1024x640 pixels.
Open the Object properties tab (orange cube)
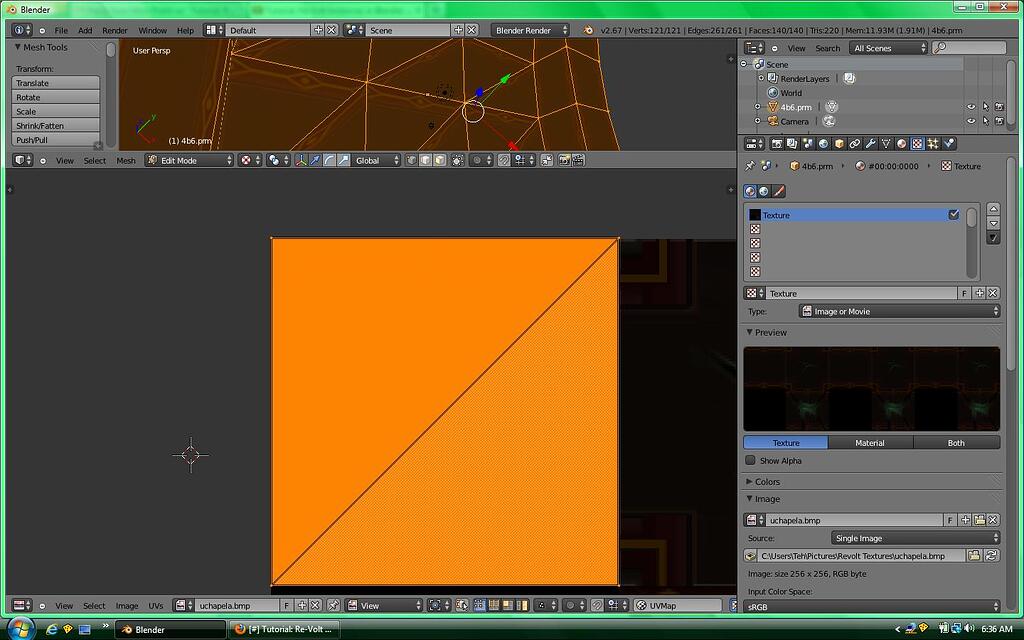click(839, 144)
